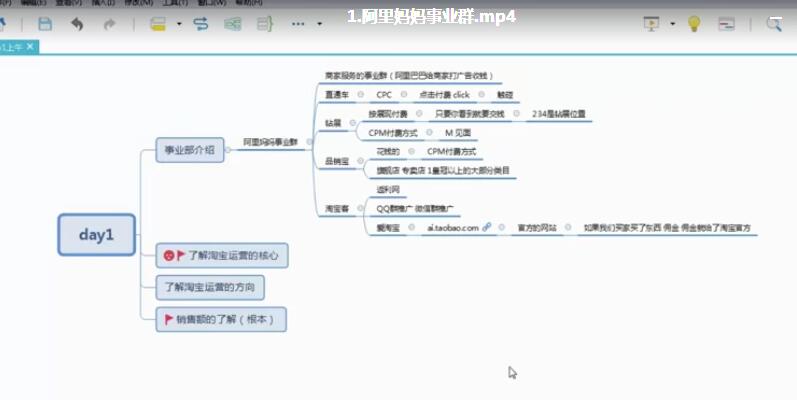Click the yellow lightbulb brainstorm icon
The height and width of the screenshot is (400, 797).
click(694, 23)
